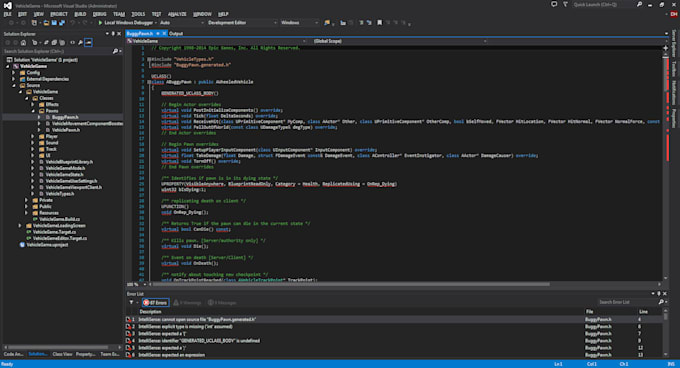Viewport: 680px width, 368px height.
Task: Click the code editor horizontal scrollbar
Action: (x=351, y=284)
